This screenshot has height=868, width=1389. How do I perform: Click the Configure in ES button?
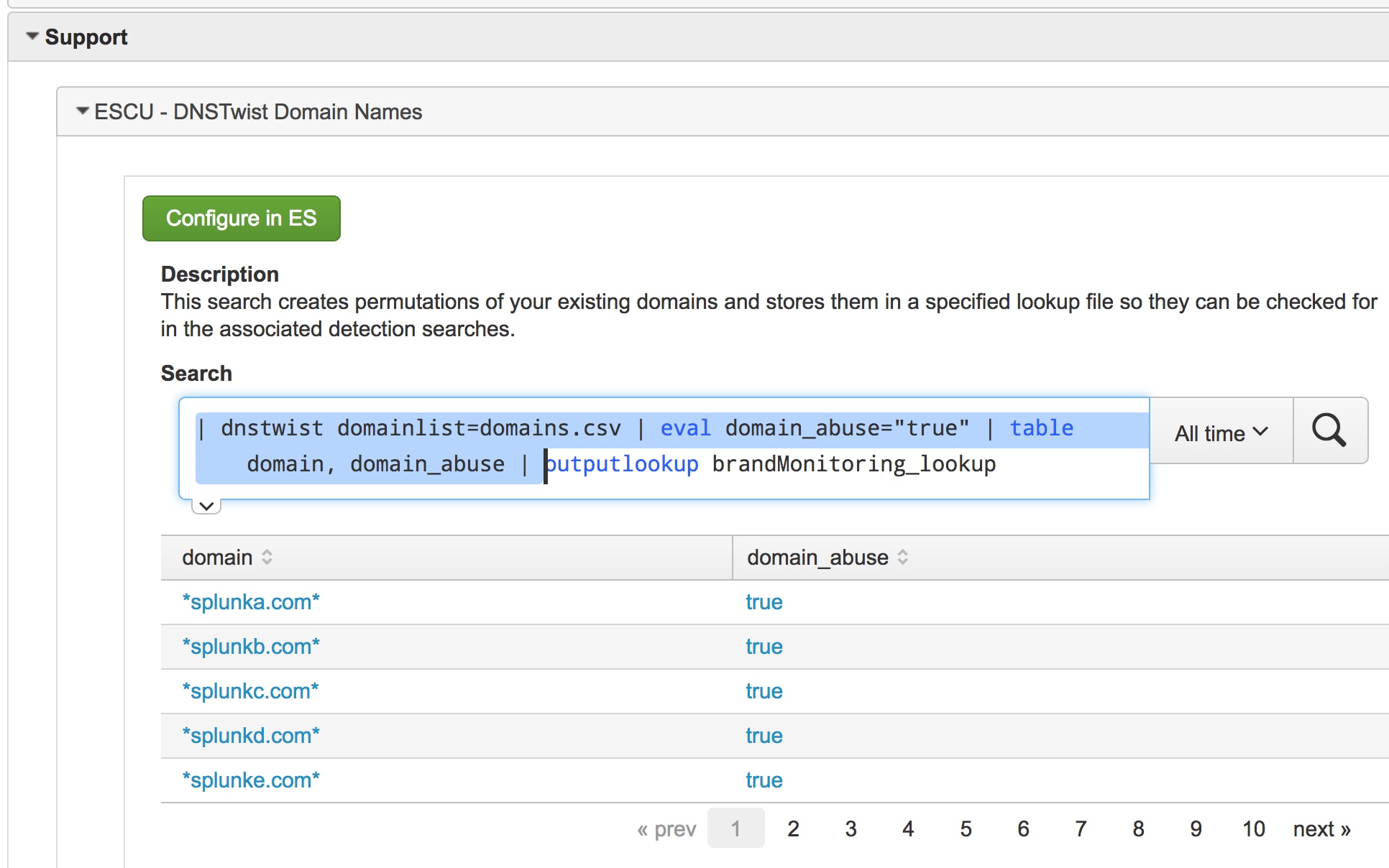(242, 218)
